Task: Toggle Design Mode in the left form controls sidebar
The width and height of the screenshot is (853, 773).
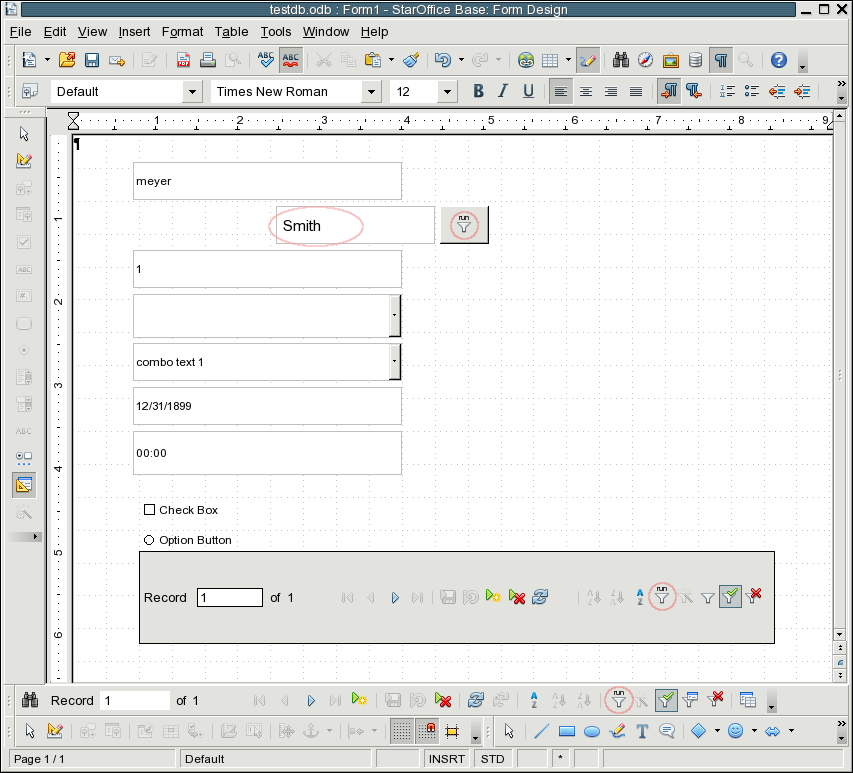Action: point(25,160)
